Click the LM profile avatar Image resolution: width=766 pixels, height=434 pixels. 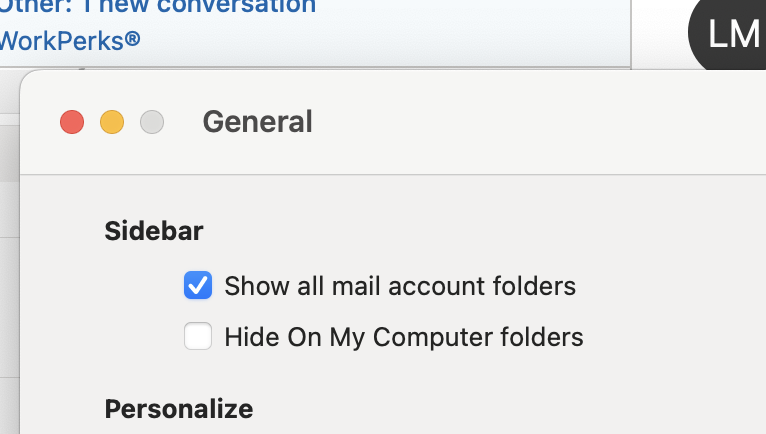point(732,32)
